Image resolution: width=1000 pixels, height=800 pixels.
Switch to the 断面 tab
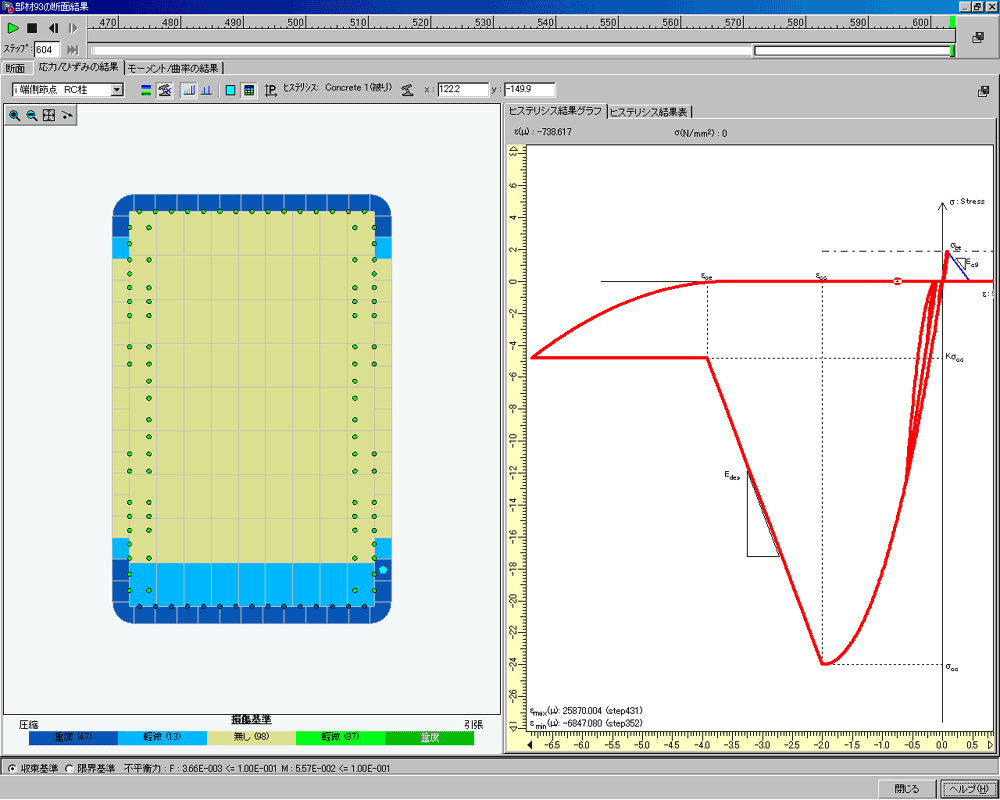[15, 68]
